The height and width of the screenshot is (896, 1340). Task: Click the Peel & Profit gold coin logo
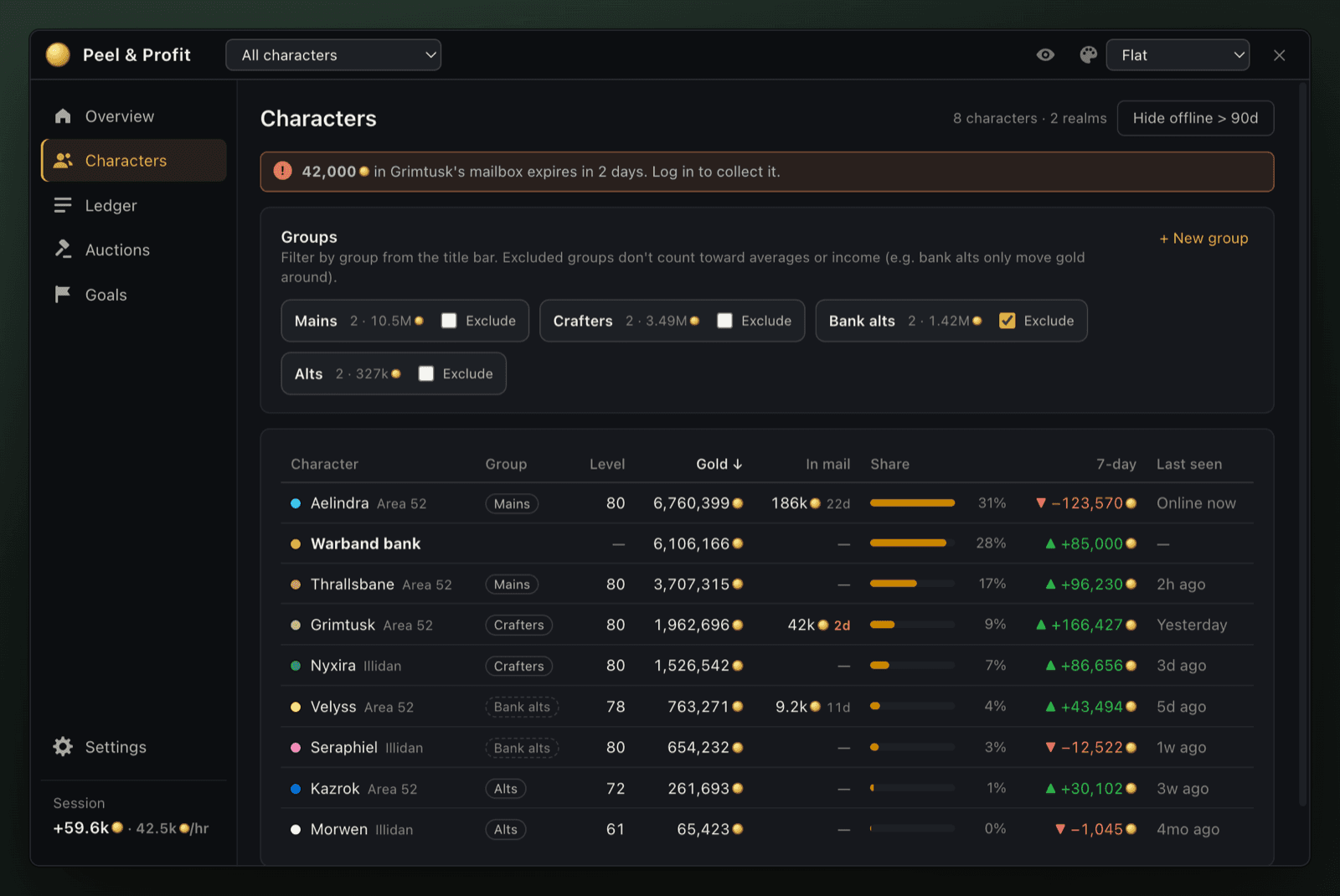tap(58, 54)
